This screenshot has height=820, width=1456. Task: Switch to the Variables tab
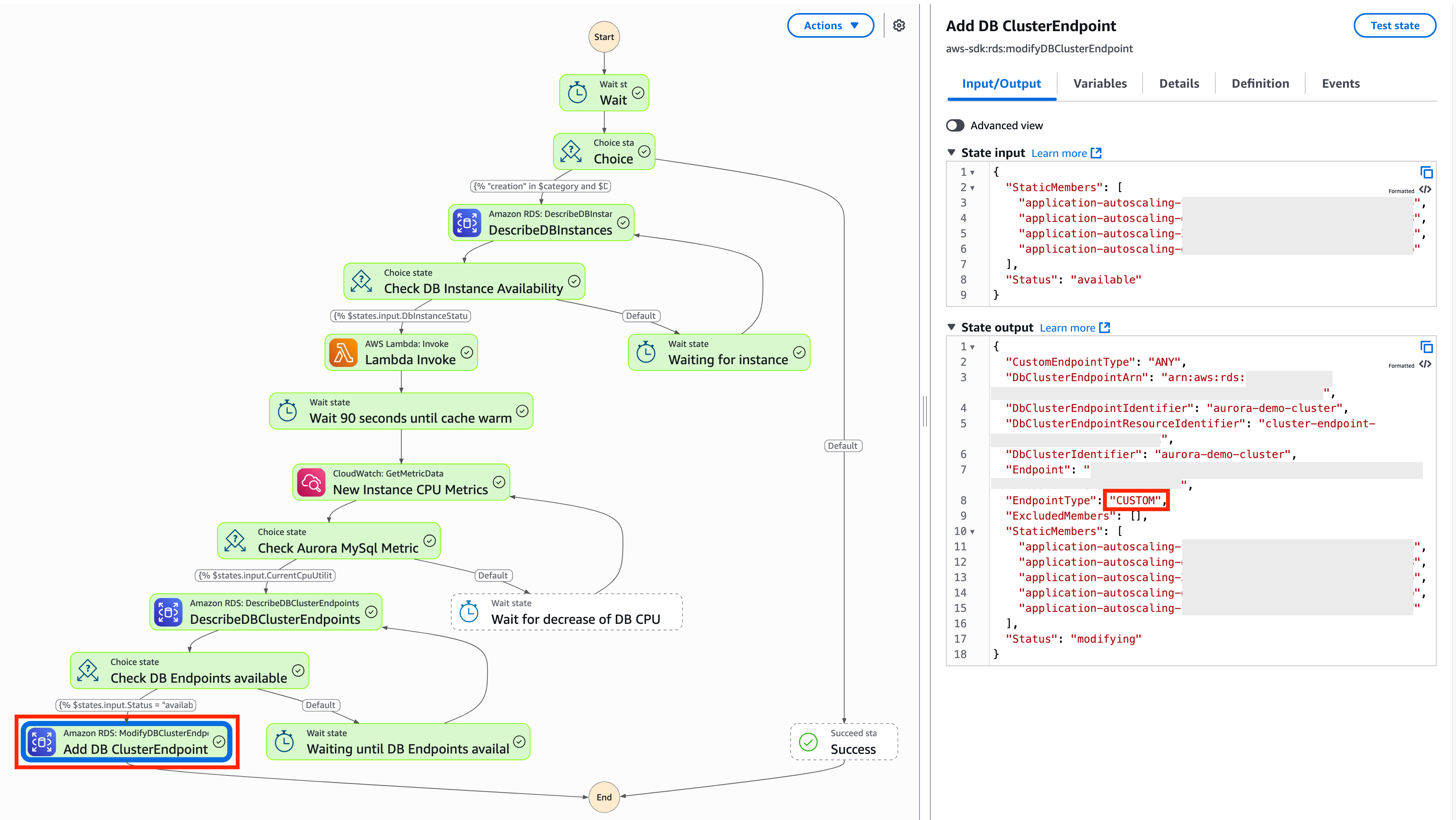point(1099,83)
